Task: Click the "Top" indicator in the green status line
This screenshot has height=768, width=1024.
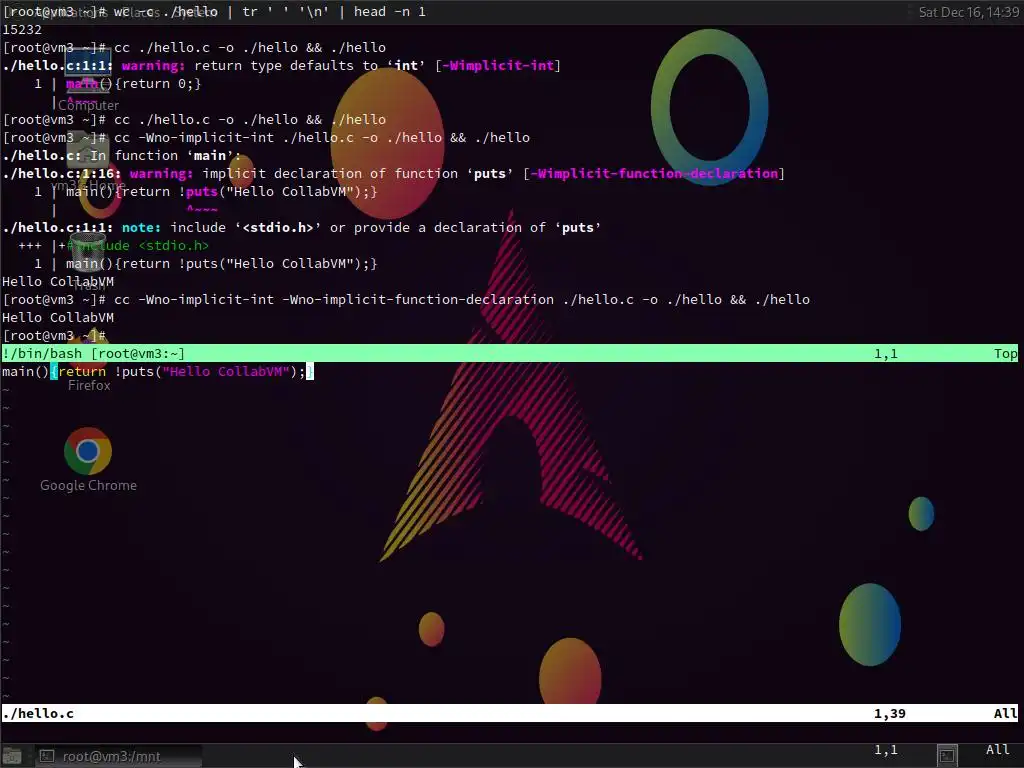Action: pos(1006,353)
